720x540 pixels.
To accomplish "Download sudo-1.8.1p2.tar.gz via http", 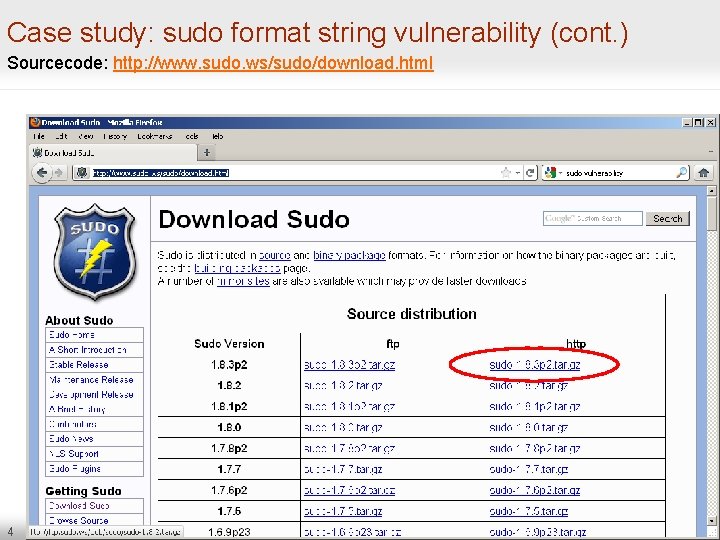I will pyautogui.click(x=534, y=406).
